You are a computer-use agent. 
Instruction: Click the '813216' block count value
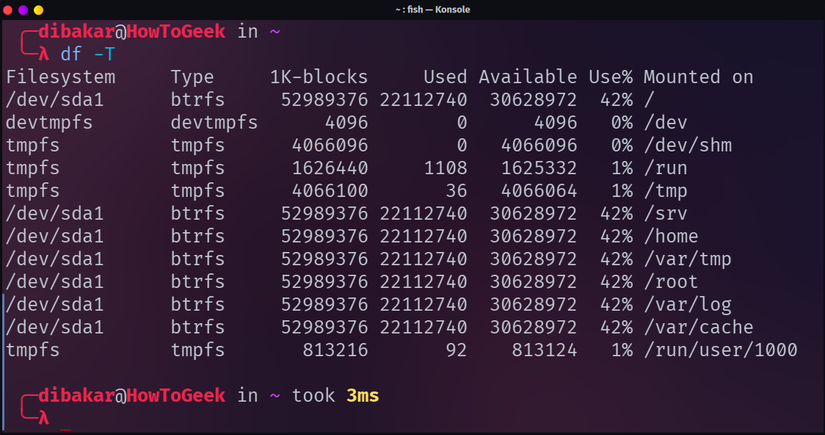[x=335, y=350]
